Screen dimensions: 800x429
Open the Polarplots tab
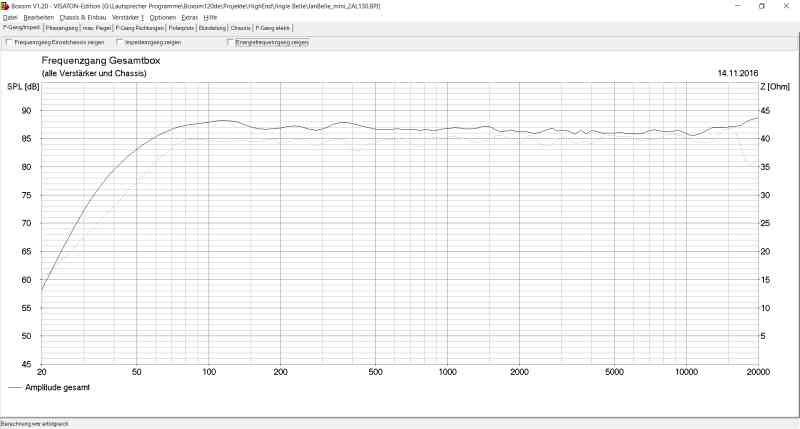coord(181,28)
